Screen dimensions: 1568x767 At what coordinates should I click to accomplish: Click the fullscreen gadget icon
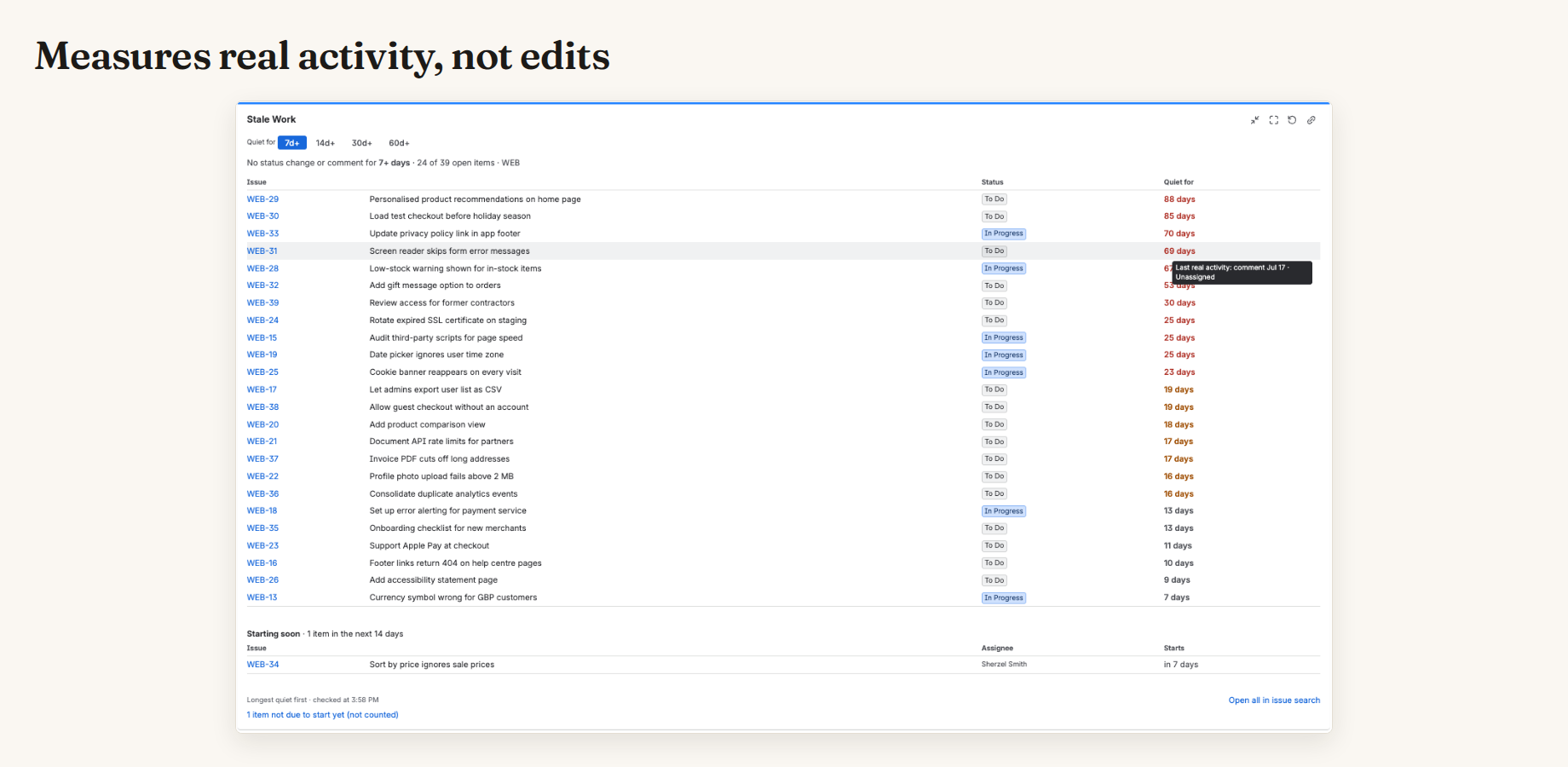click(x=1273, y=120)
